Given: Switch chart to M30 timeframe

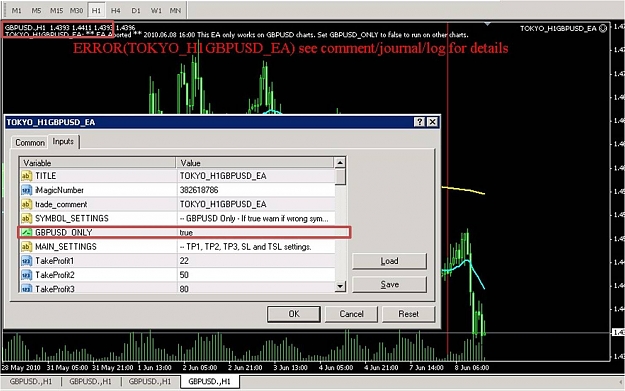Looking at the screenshot, I should (x=76, y=10).
